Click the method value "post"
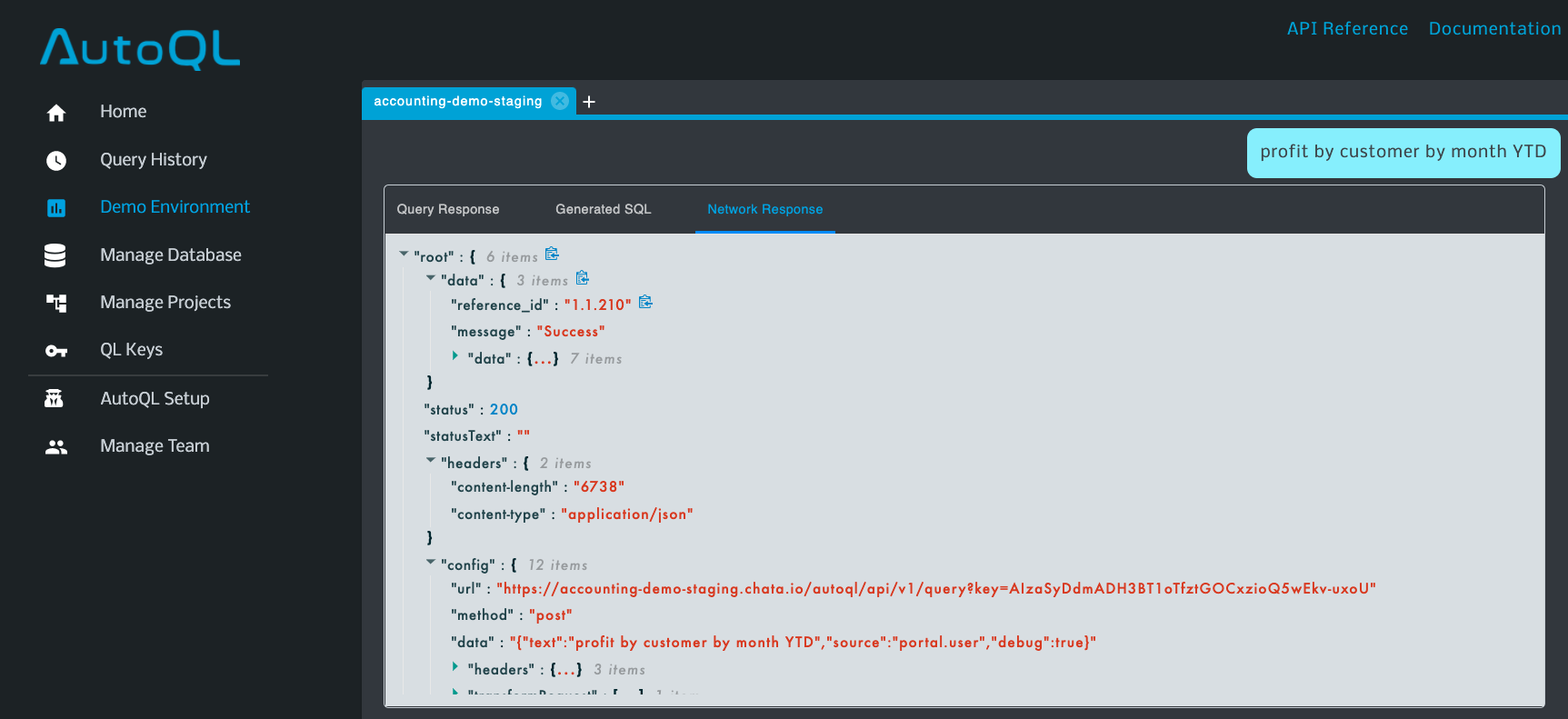Viewport: 1568px width, 719px height. click(x=551, y=615)
